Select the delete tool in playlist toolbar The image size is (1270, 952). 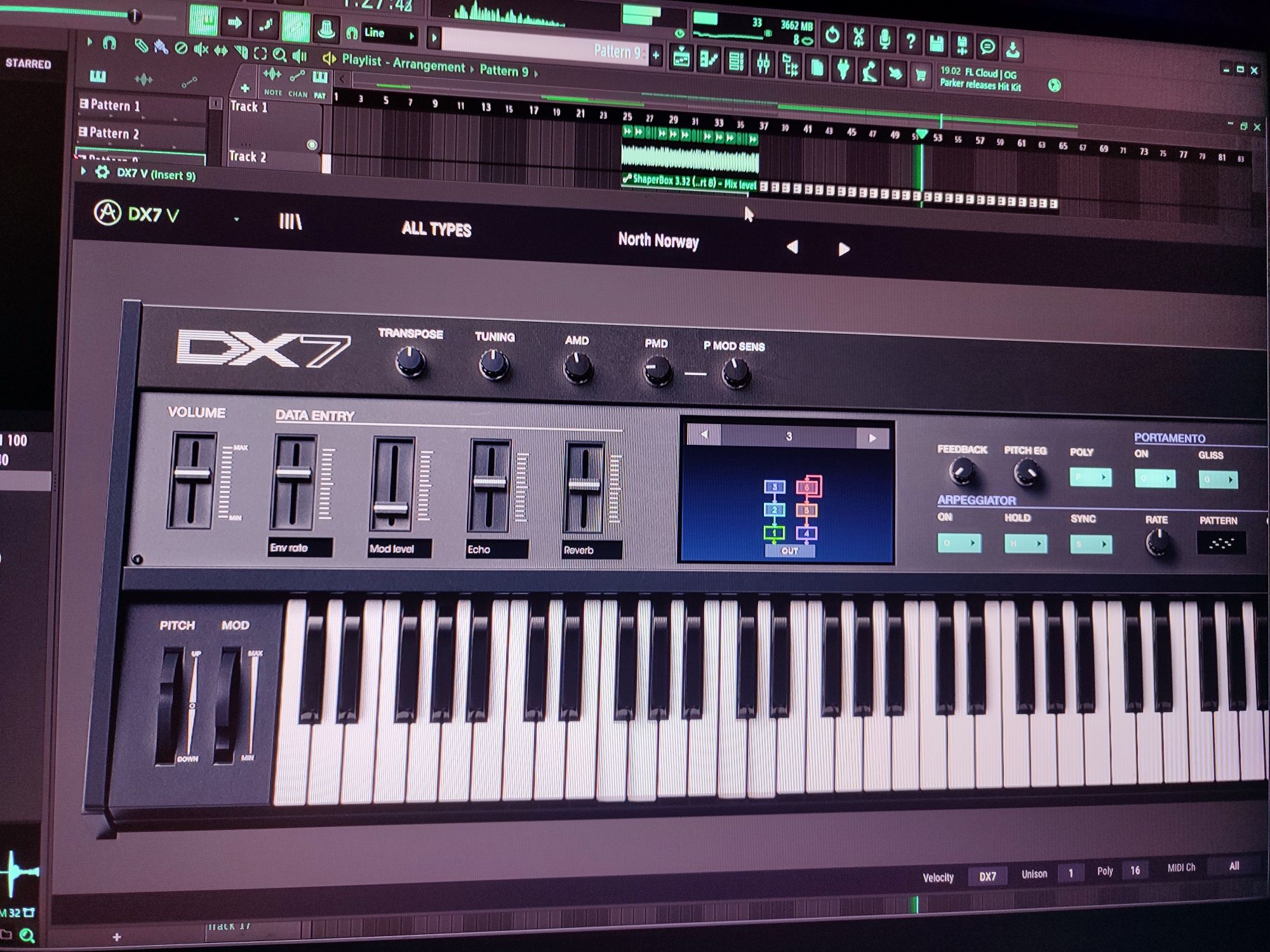coord(182,48)
